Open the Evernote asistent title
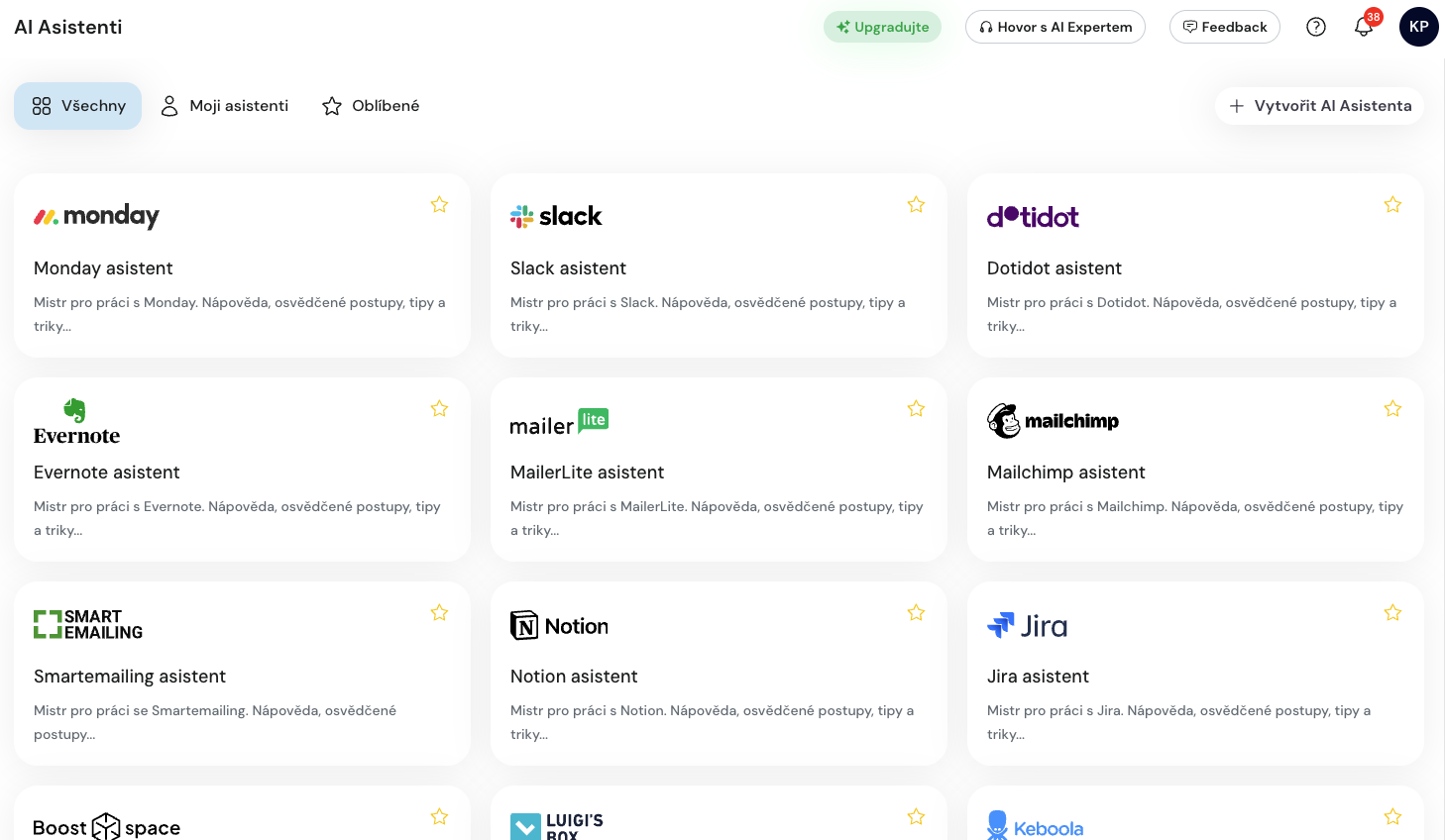The height and width of the screenshot is (840, 1445). coord(107,472)
